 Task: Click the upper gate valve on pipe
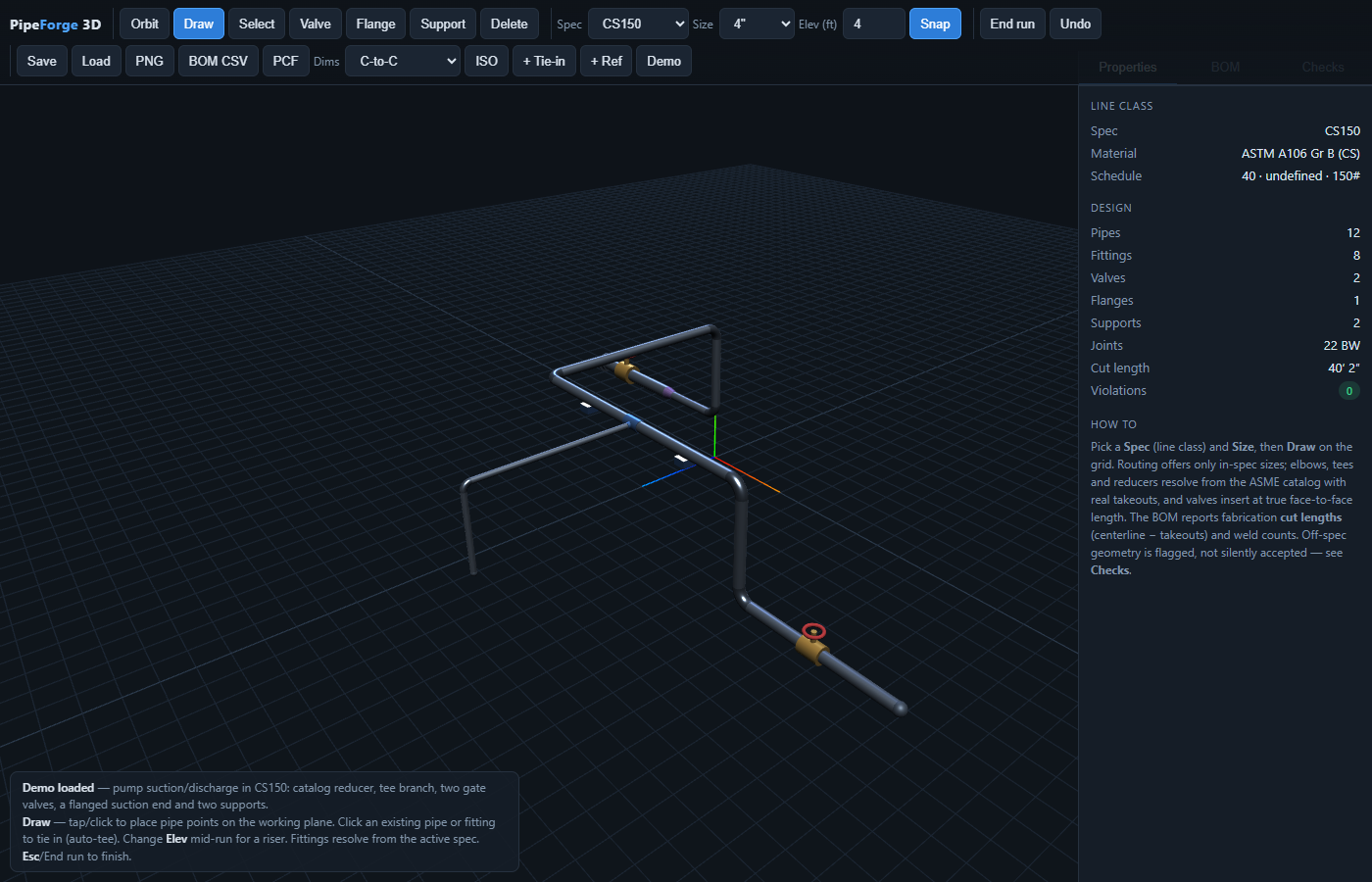623,369
